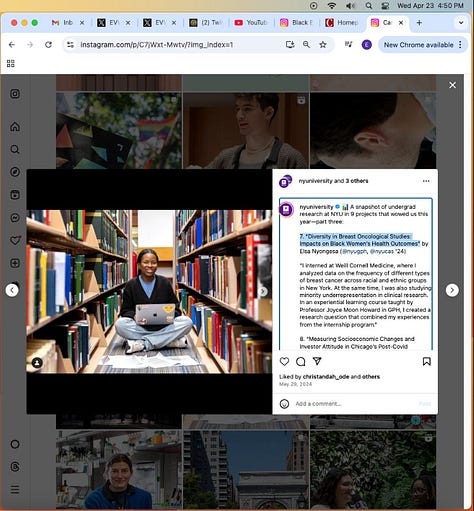The height and width of the screenshot is (511, 474).
Task: Open media control icon in Chrome toolbar
Action: (x=349, y=44)
